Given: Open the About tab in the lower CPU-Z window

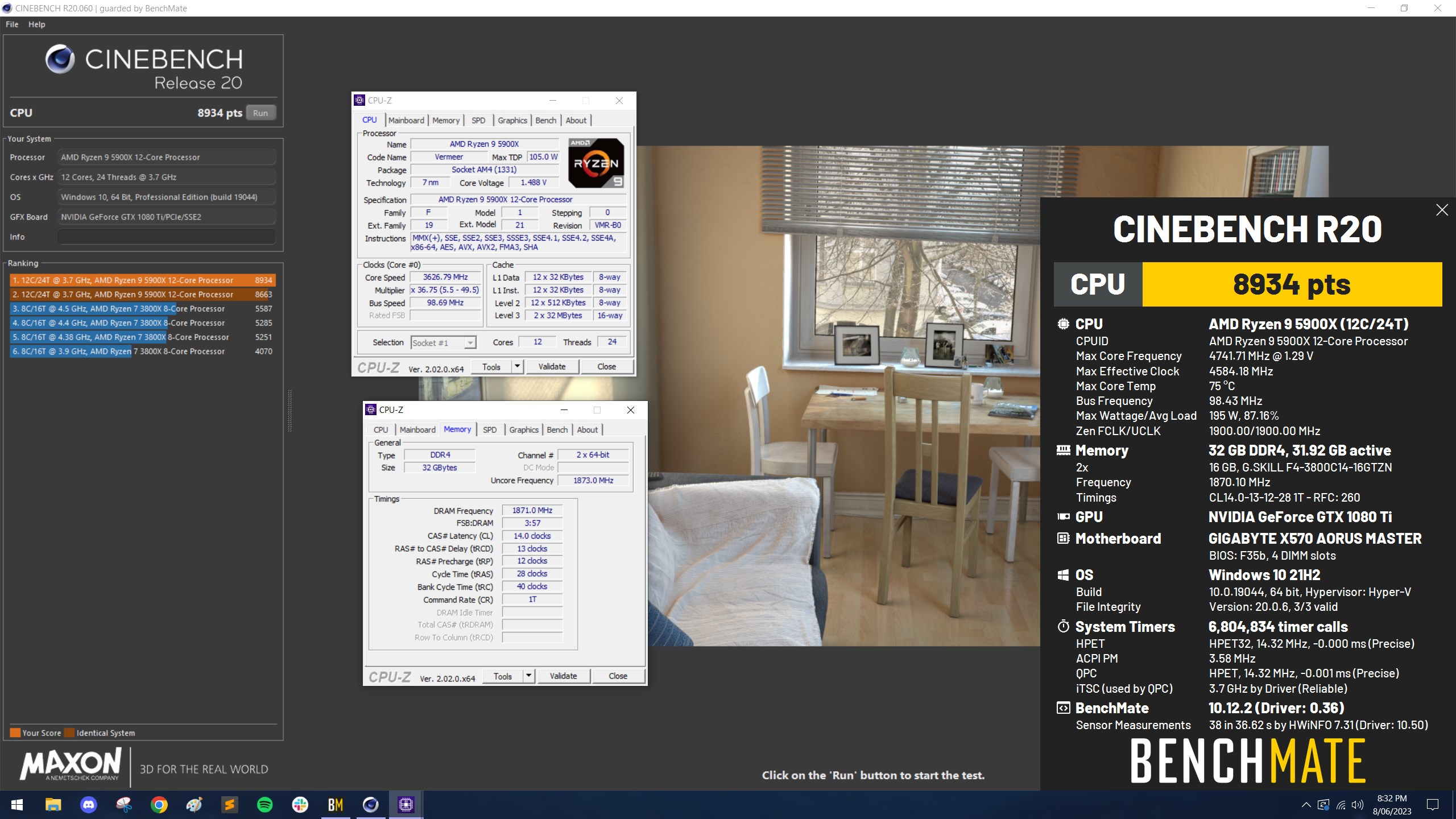Looking at the screenshot, I should point(588,429).
